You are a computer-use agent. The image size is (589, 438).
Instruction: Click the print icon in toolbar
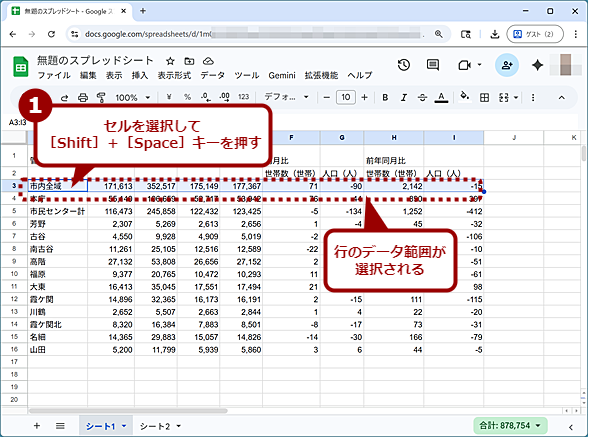point(83,98)
